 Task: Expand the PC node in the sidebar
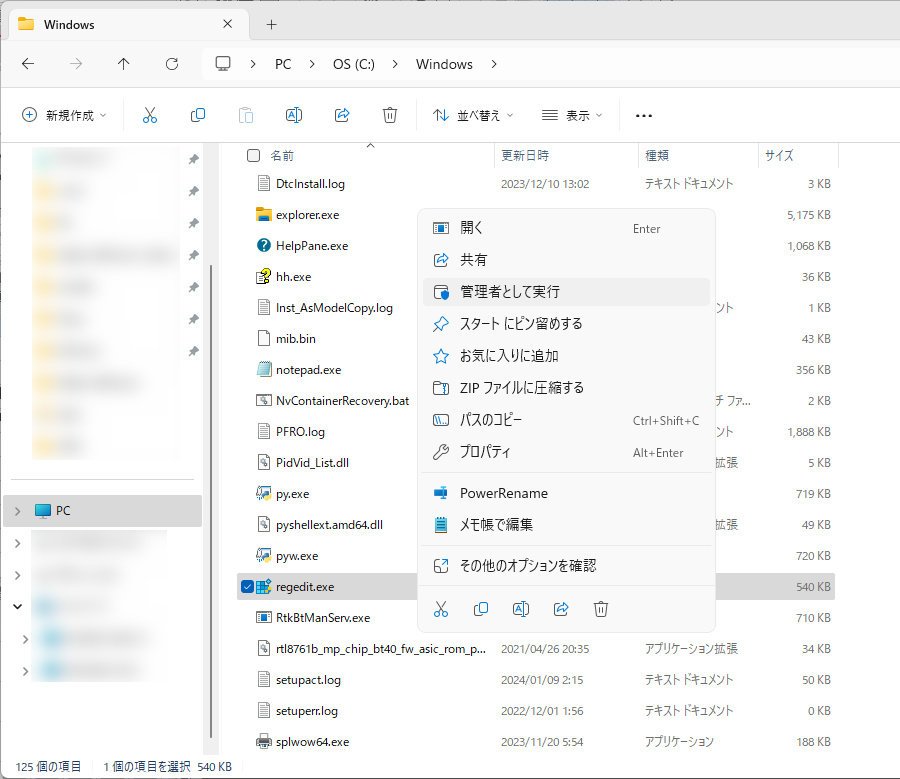click(x=18, y=511)
